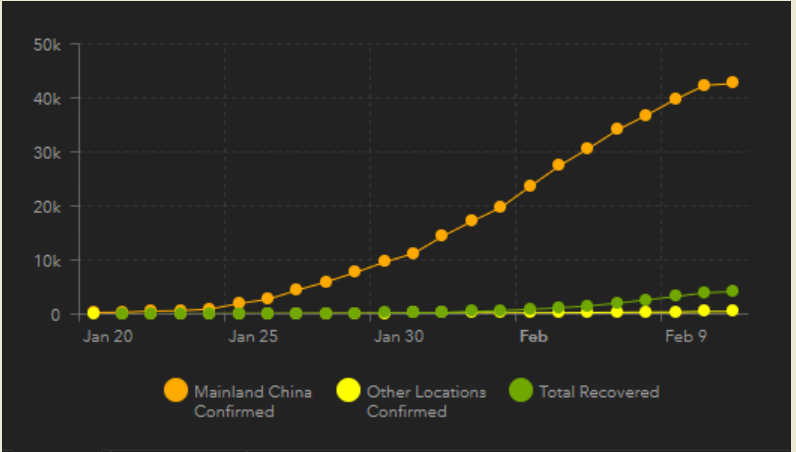The width and height of the screenshot is (796, 452).
Task: Toggle the 'Total Recovered' legend label
Action: pos(599,392)
